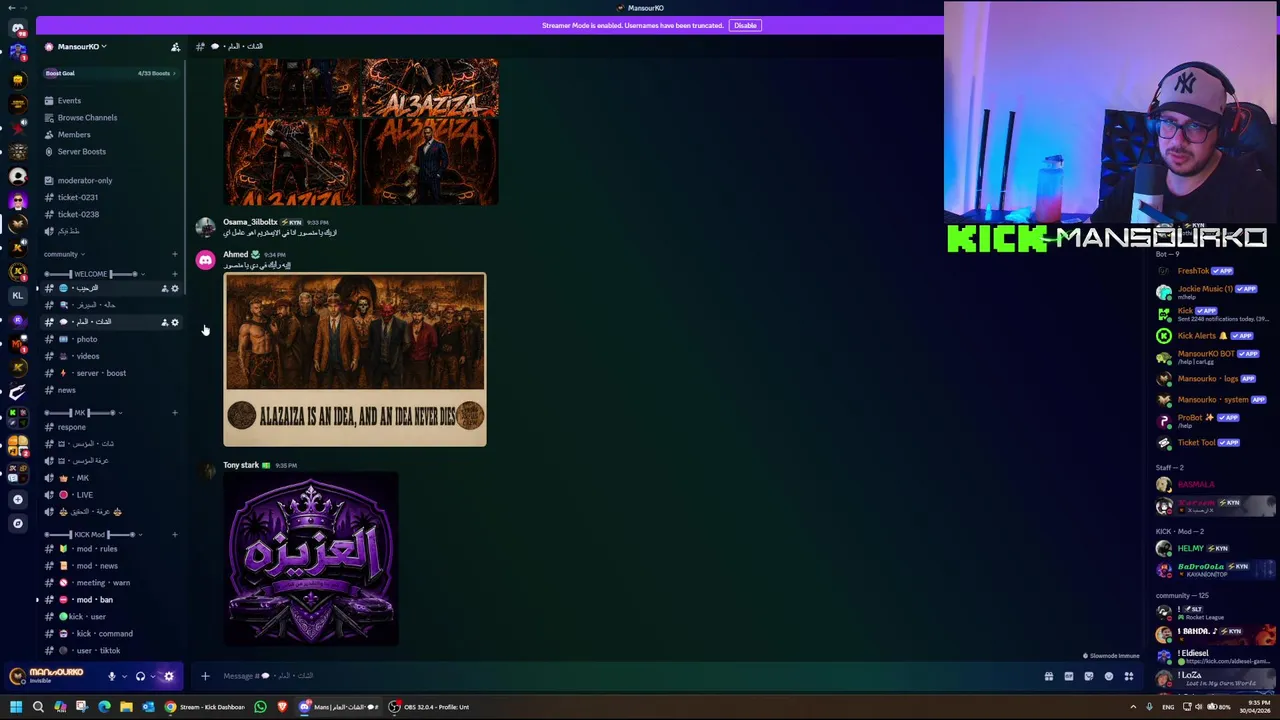Deafen audio with the headphones icon
The image size is (1280, 720).
click(x=140, y=676)
